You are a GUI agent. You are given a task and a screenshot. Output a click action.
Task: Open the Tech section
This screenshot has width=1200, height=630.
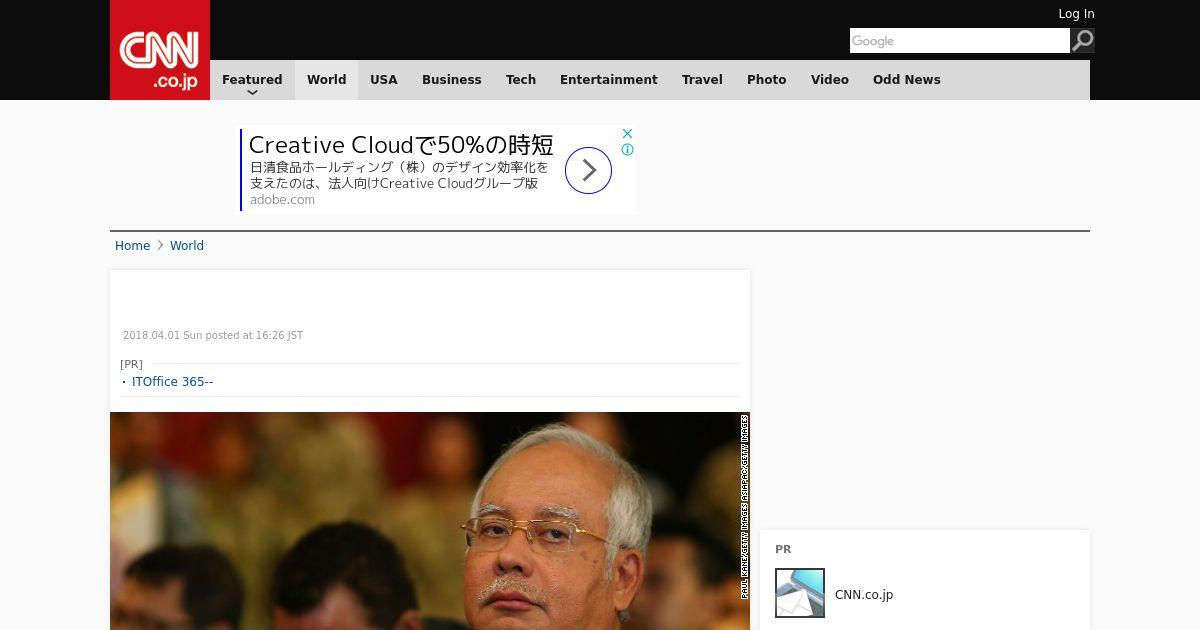click(521, 80)
